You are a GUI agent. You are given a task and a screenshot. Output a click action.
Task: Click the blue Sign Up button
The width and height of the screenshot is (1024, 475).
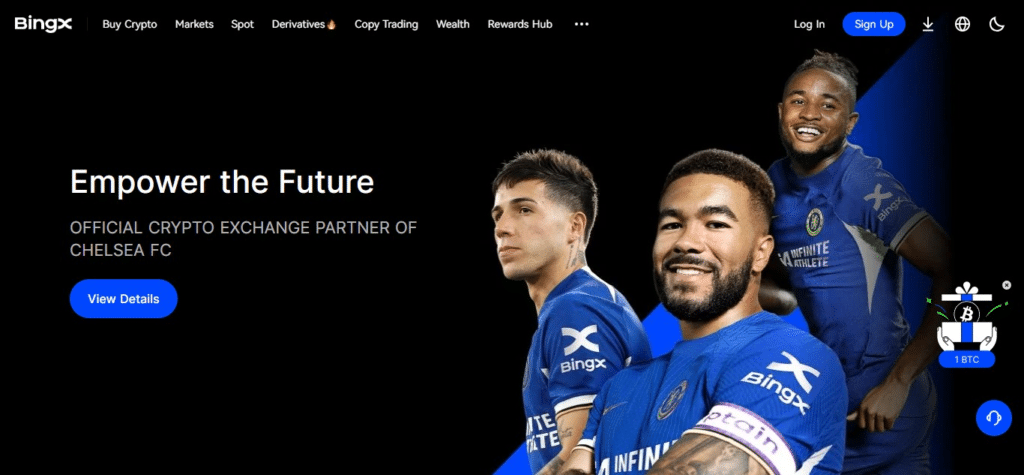874,24
